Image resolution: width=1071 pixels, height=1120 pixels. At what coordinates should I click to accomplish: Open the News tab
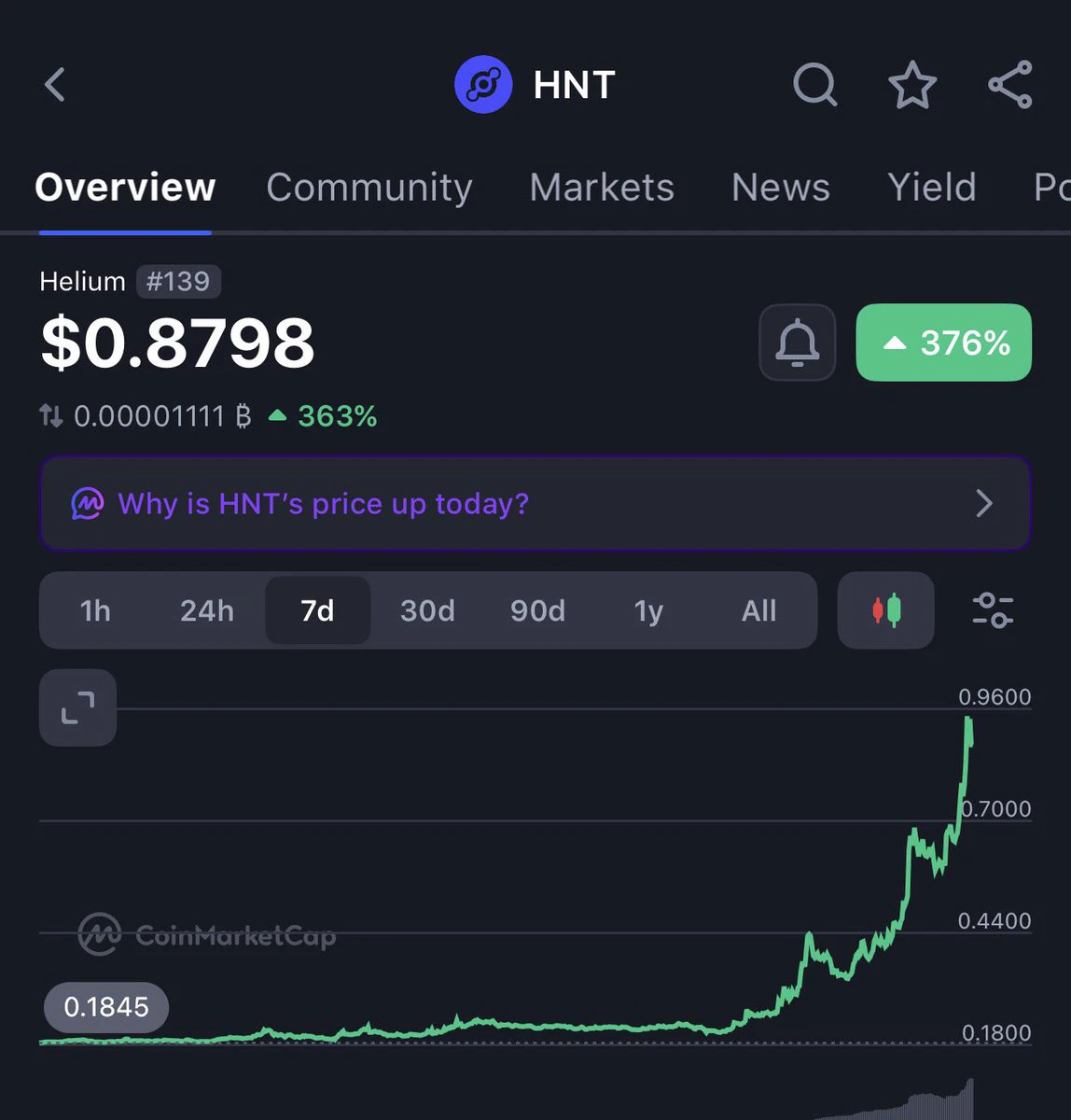[x=781, y=188]
